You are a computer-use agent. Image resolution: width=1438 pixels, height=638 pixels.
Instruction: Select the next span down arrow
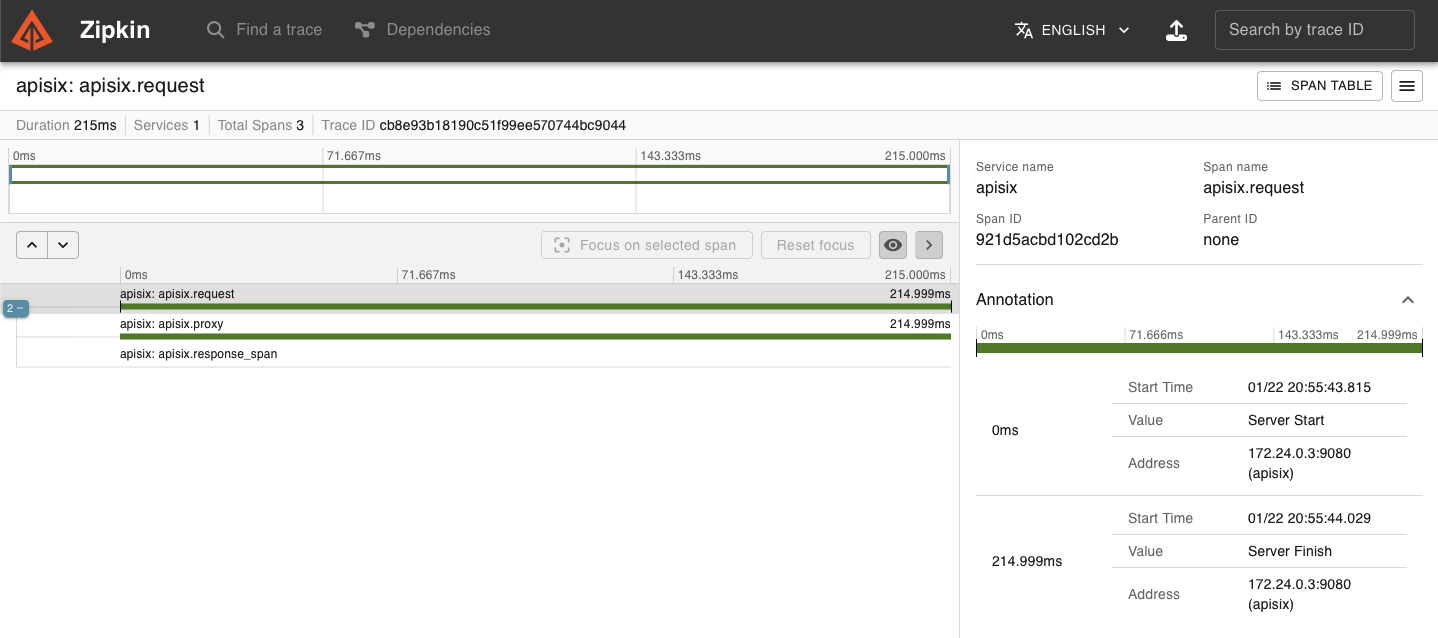click(63, 245)
